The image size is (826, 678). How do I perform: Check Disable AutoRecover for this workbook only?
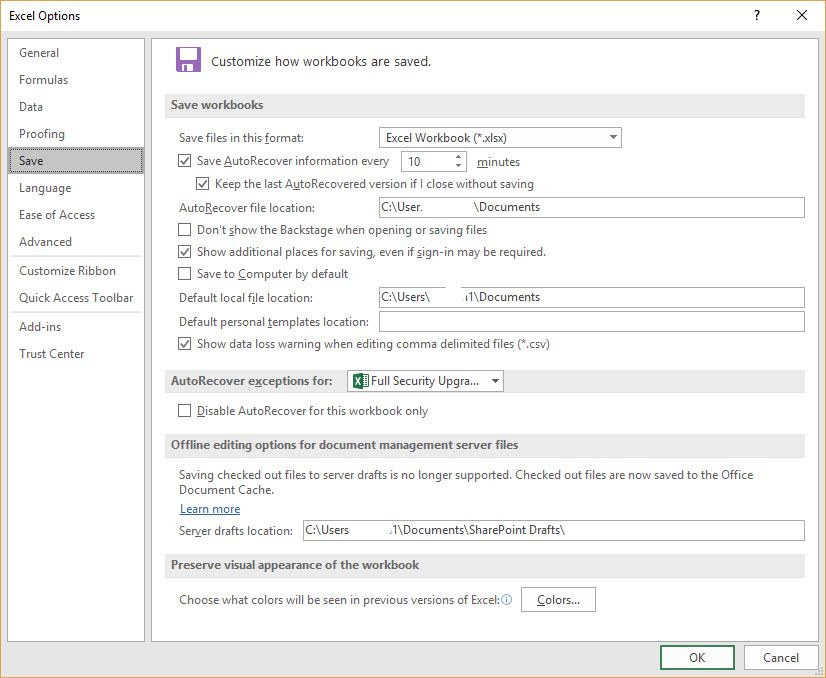184,411
